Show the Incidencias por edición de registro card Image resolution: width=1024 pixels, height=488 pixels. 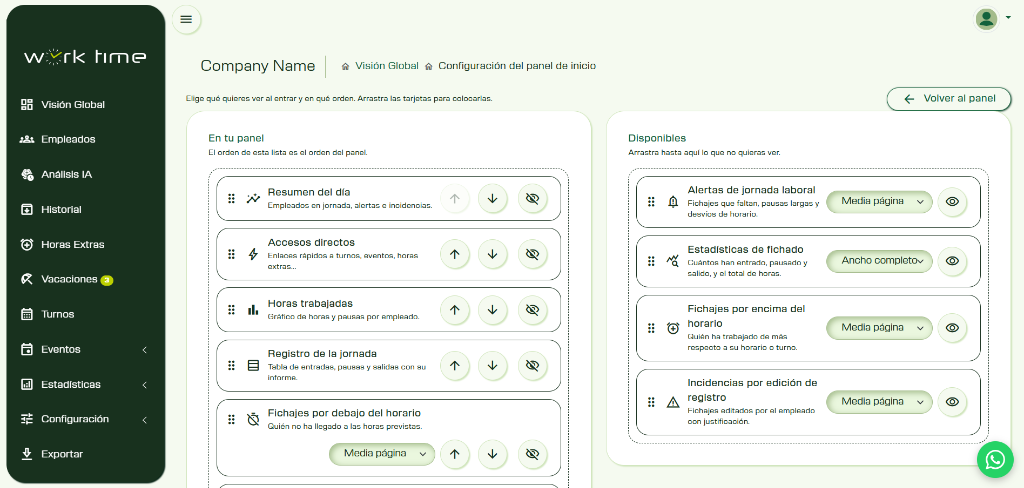pyautogui.click(x=952, y=402)
